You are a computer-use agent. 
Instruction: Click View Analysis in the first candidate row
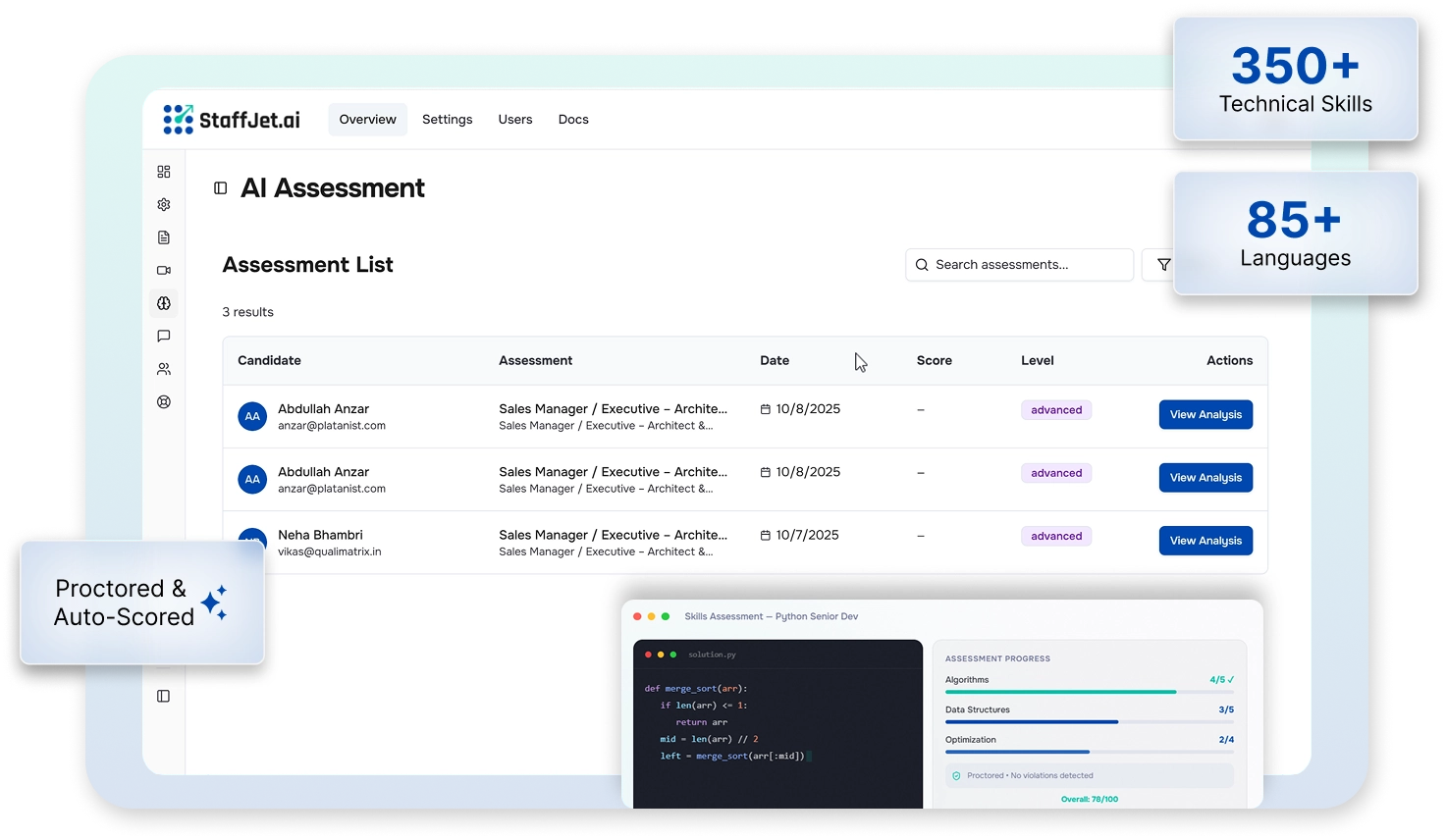point(1205,415)
